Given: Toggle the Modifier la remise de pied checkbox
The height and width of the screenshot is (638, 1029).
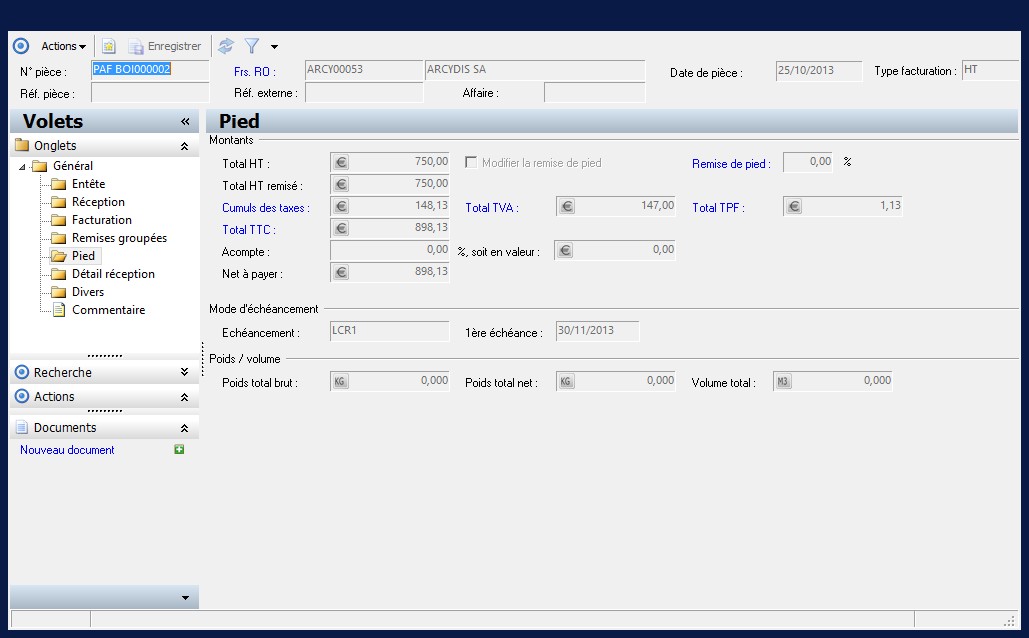Looking at the screenshot, I should [471, 163].
